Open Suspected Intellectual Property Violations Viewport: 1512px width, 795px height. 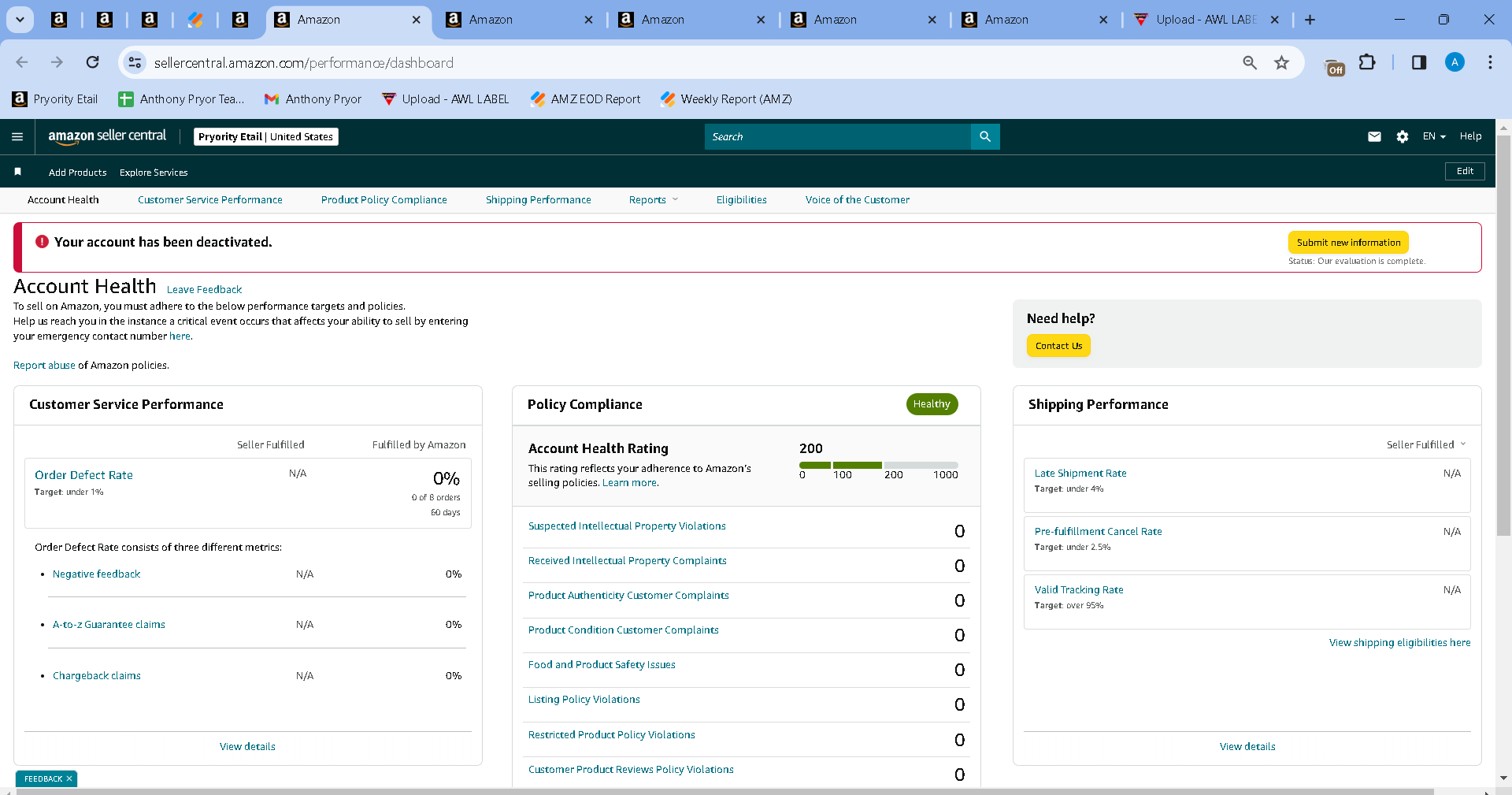click(x=627, y=526)
